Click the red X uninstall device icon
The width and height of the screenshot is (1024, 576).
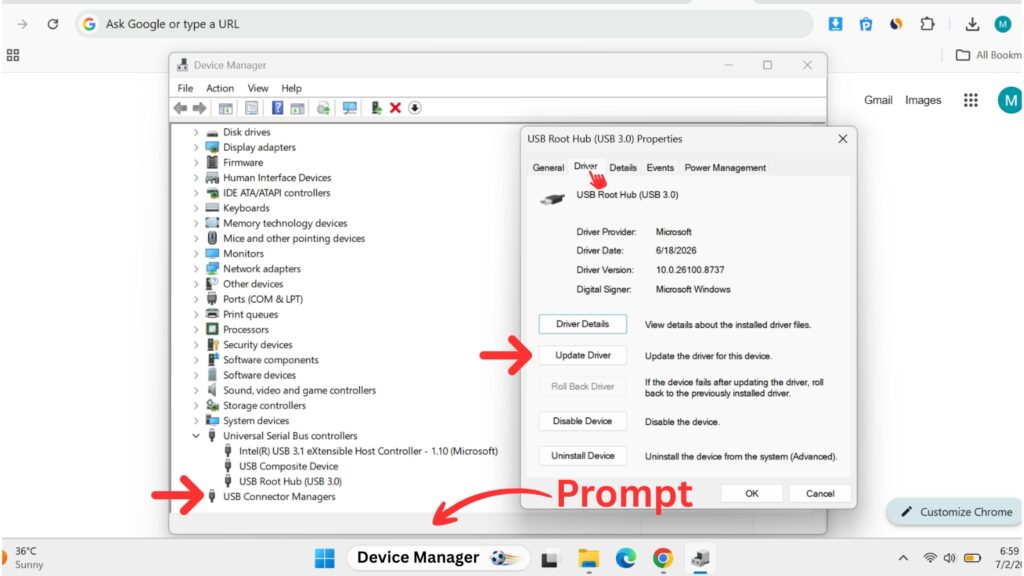pyautogui.click(x=395, y=108)
